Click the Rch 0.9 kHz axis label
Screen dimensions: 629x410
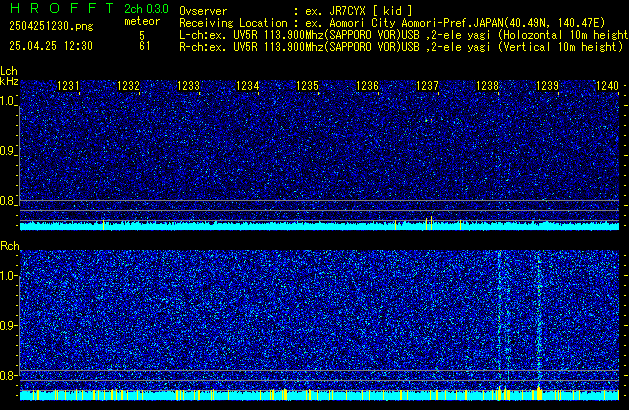pos(7,325)
